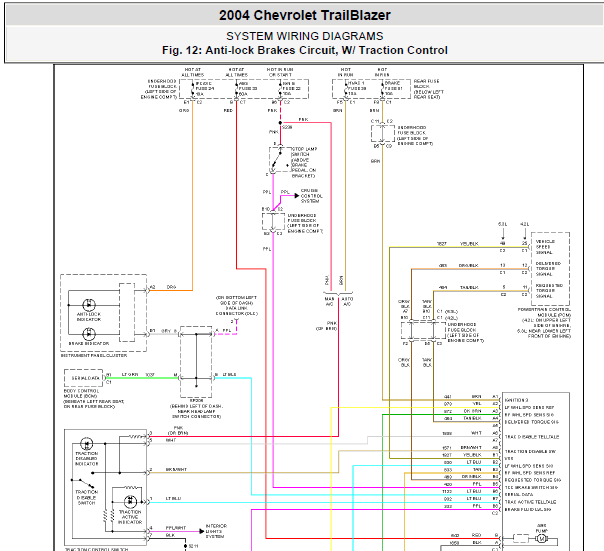Click the VEHICLE SPEED SIGNAL label
604x551 pixels.
click(545, 247)
